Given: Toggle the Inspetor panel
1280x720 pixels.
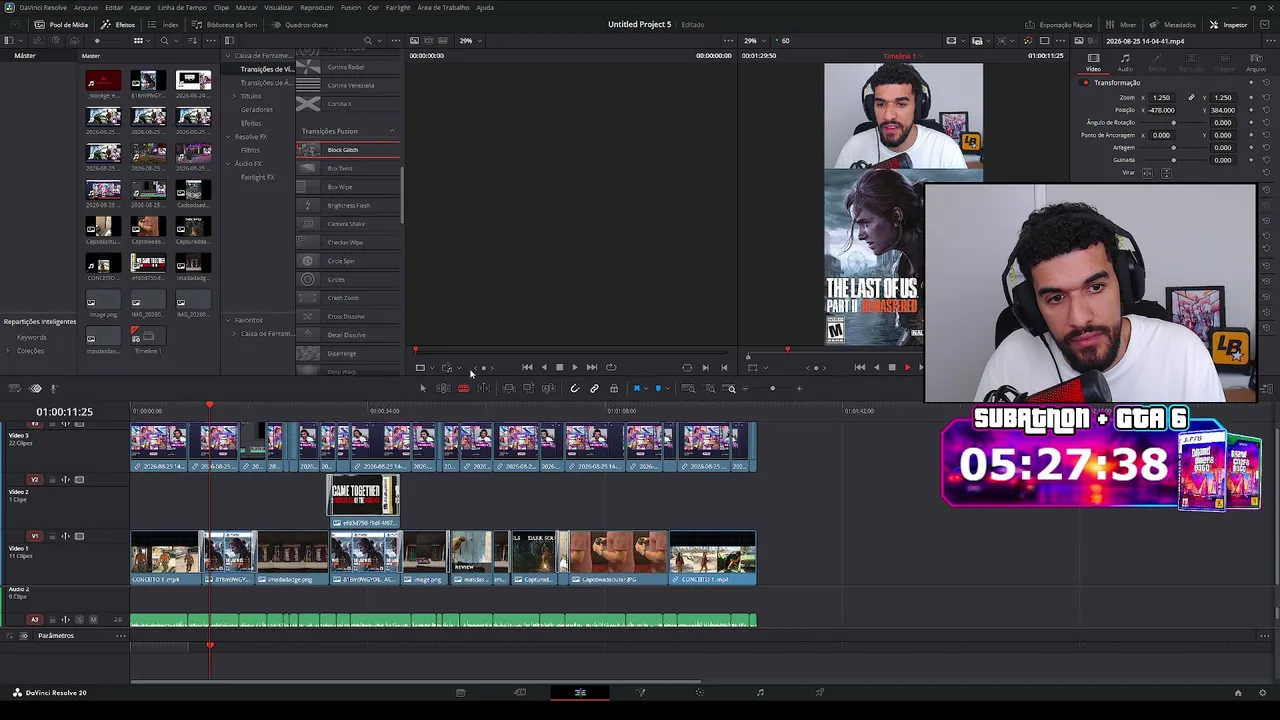Looking at the screenshot, I should (x=1228, y=24).
